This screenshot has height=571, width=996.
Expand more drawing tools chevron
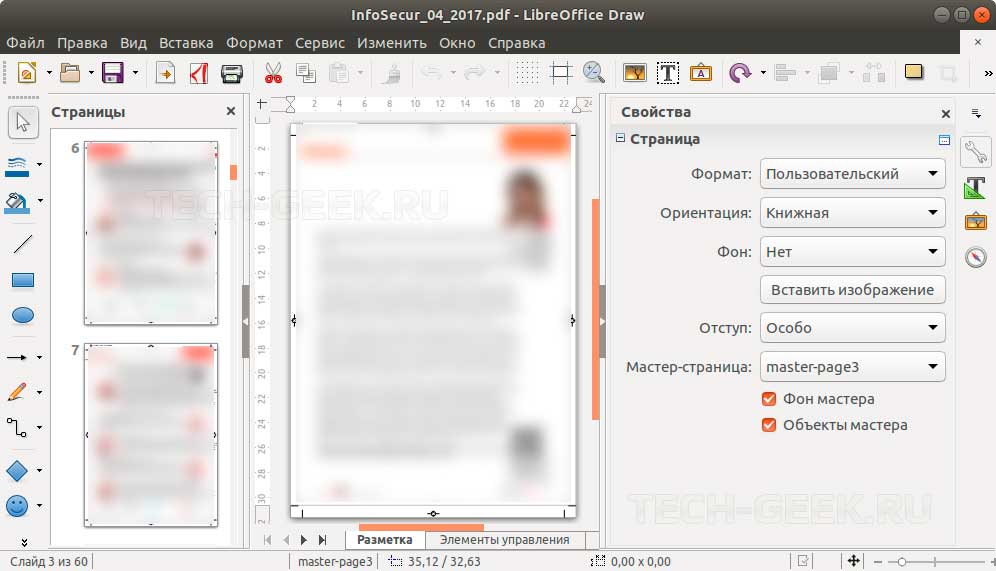click(24, 542)
